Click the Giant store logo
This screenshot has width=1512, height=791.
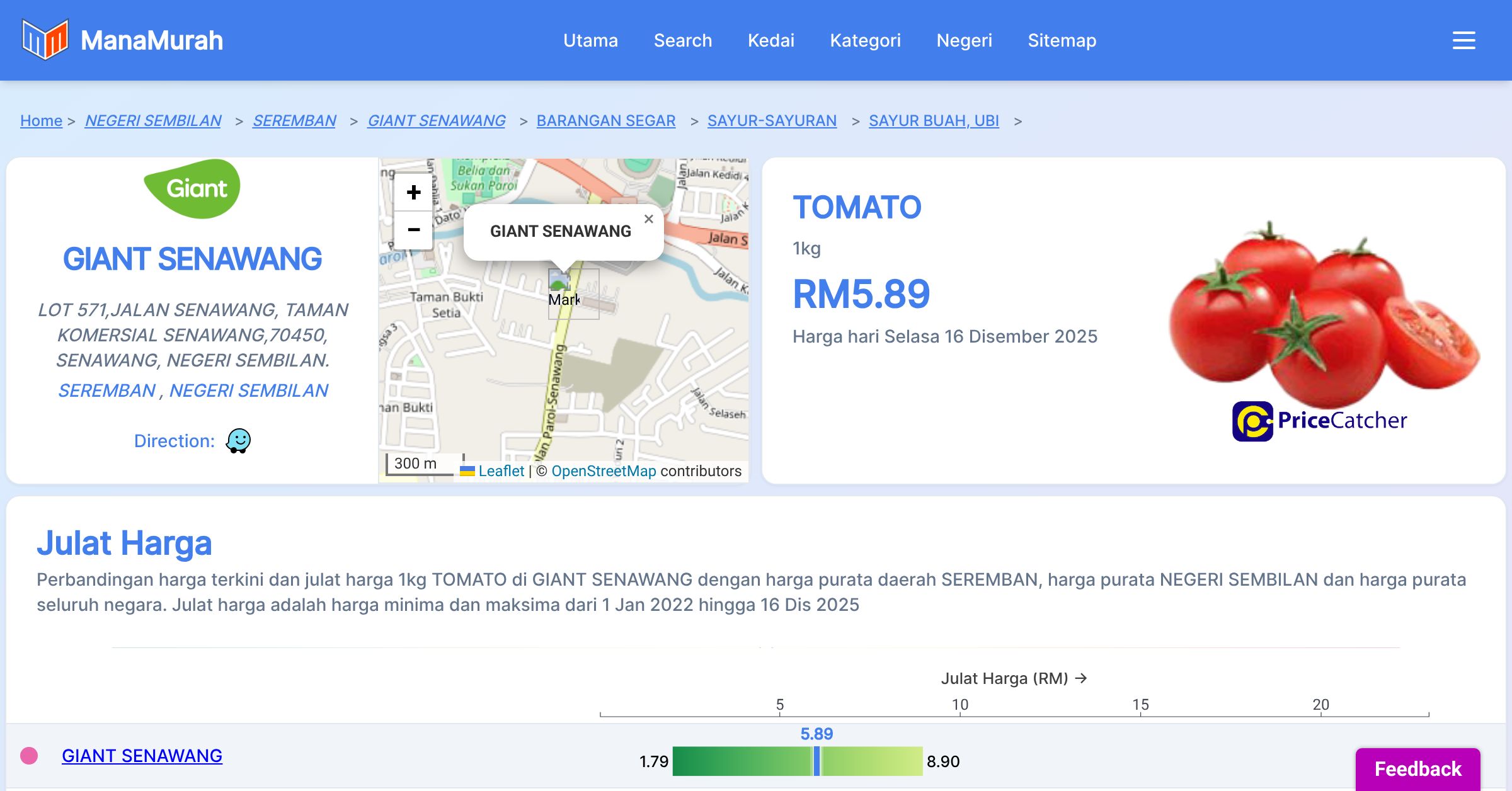tap(192, 188)
